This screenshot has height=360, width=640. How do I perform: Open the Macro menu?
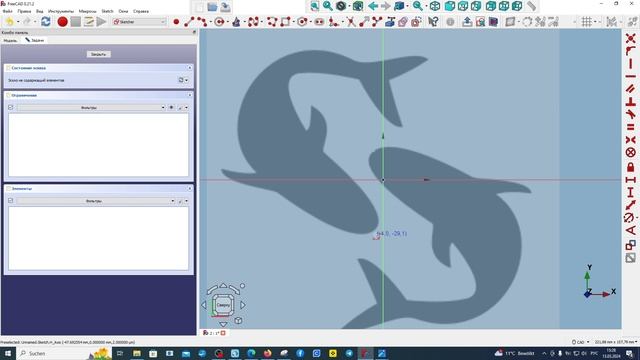87,11
